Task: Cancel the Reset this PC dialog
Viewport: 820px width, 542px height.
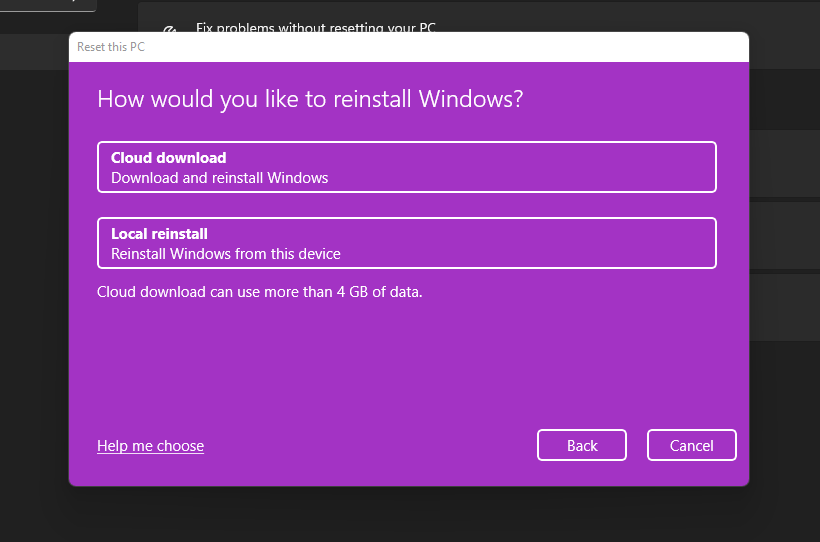Action: point(691,445)
